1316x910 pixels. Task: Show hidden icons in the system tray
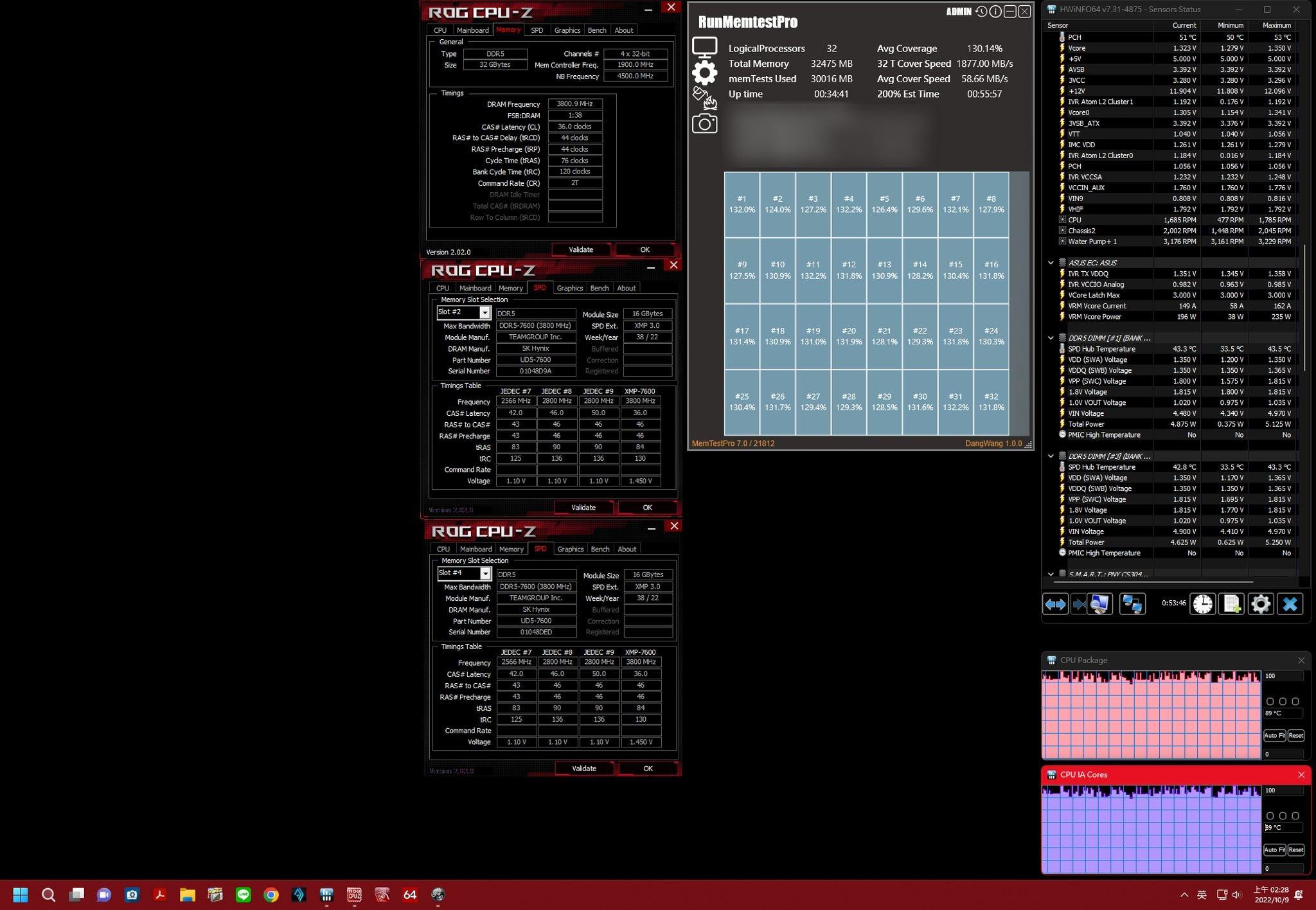(1184, 895)
